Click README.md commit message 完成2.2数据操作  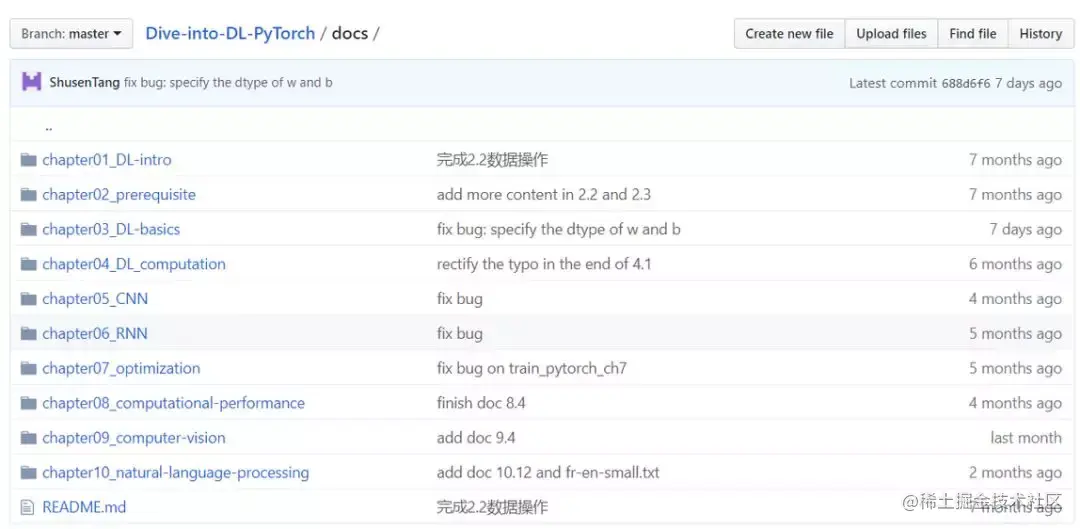tap(492, 508)
